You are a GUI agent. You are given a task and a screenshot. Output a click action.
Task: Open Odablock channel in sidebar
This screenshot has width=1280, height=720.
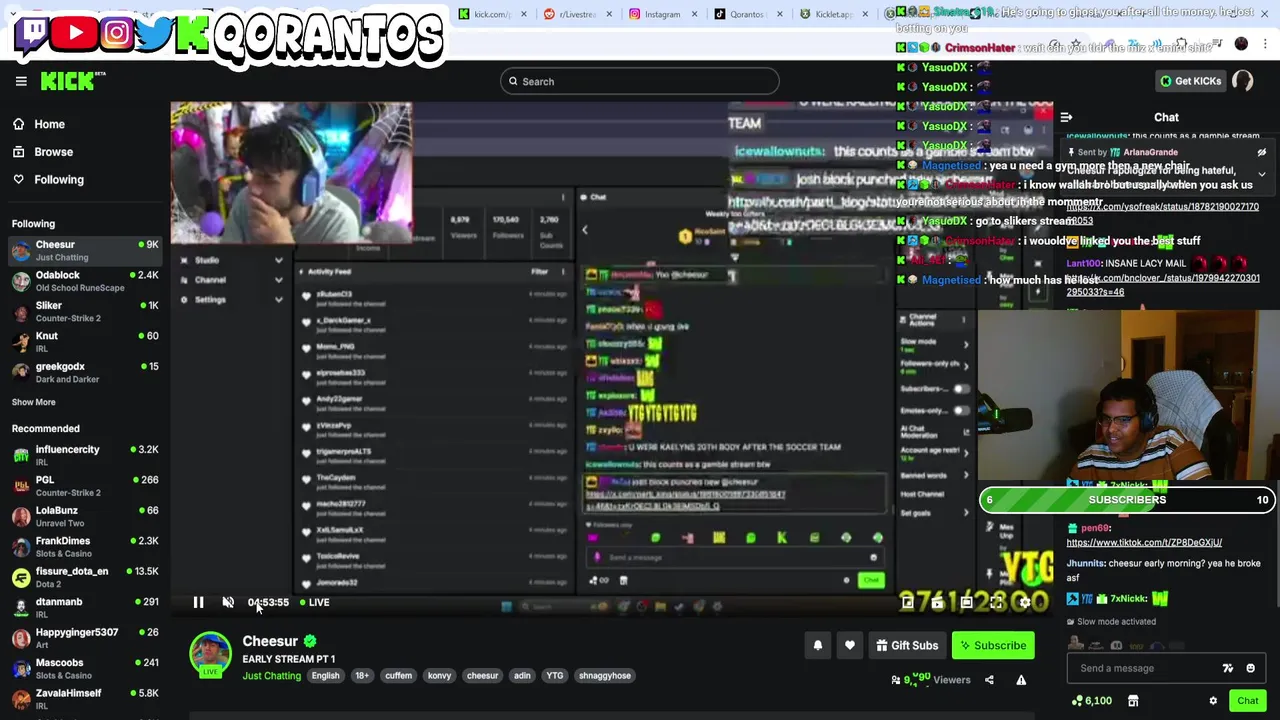click(x=85, y=281)
